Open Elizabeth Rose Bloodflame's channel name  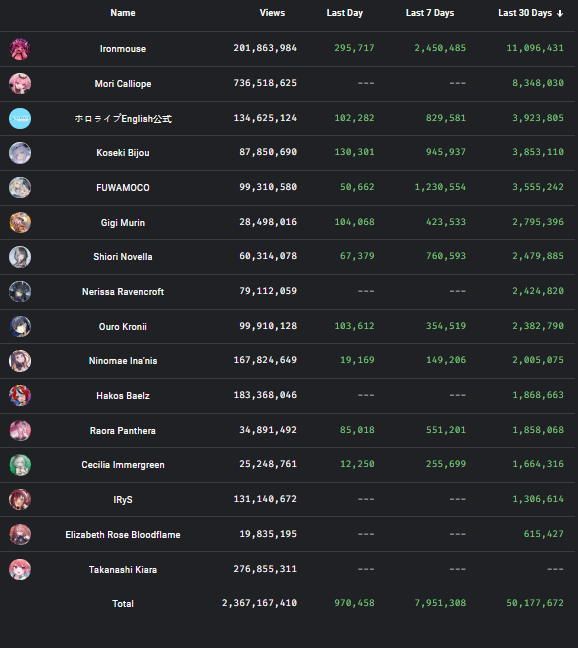click(x=123, y=535)
